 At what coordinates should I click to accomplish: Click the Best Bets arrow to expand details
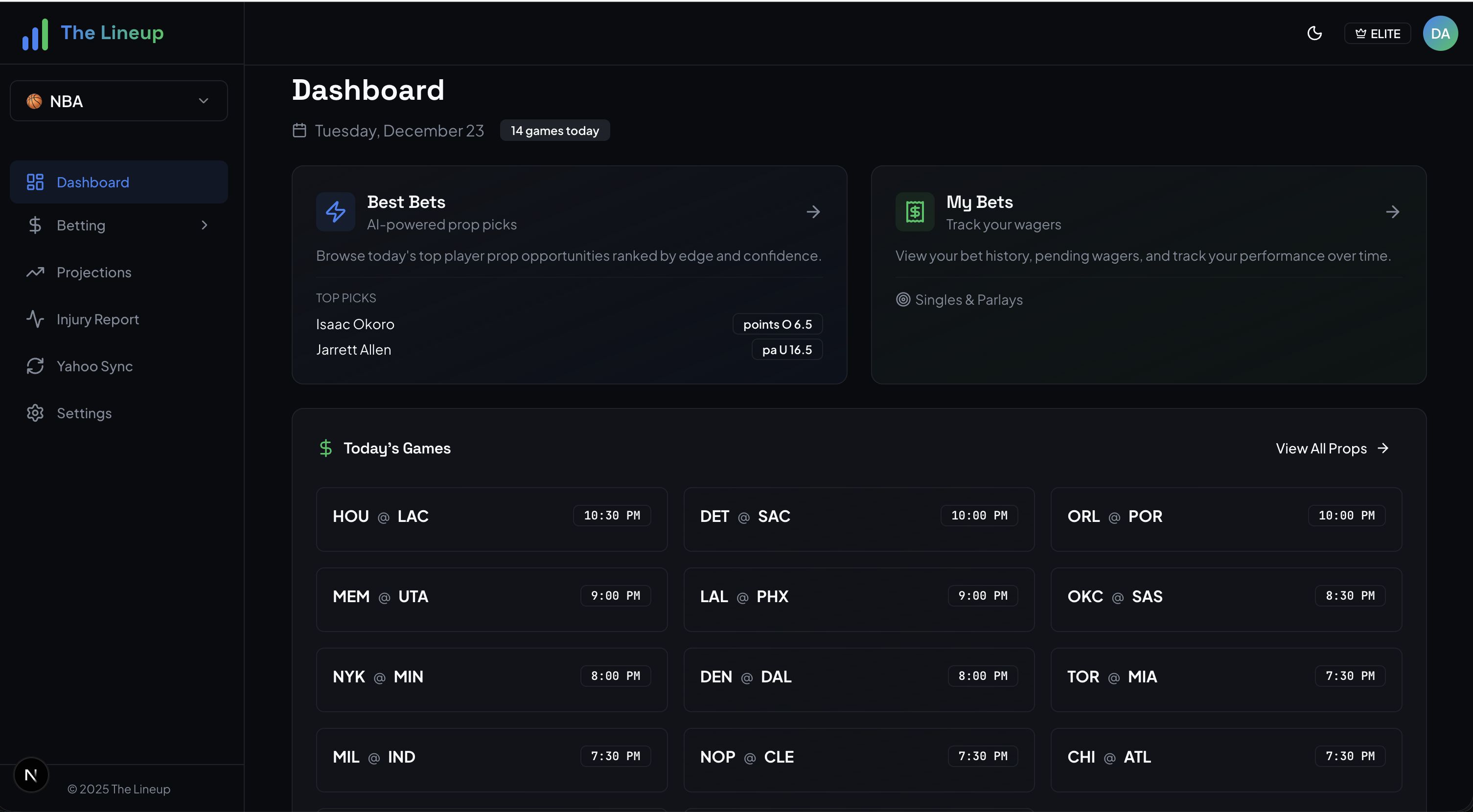tap(814, 211)
